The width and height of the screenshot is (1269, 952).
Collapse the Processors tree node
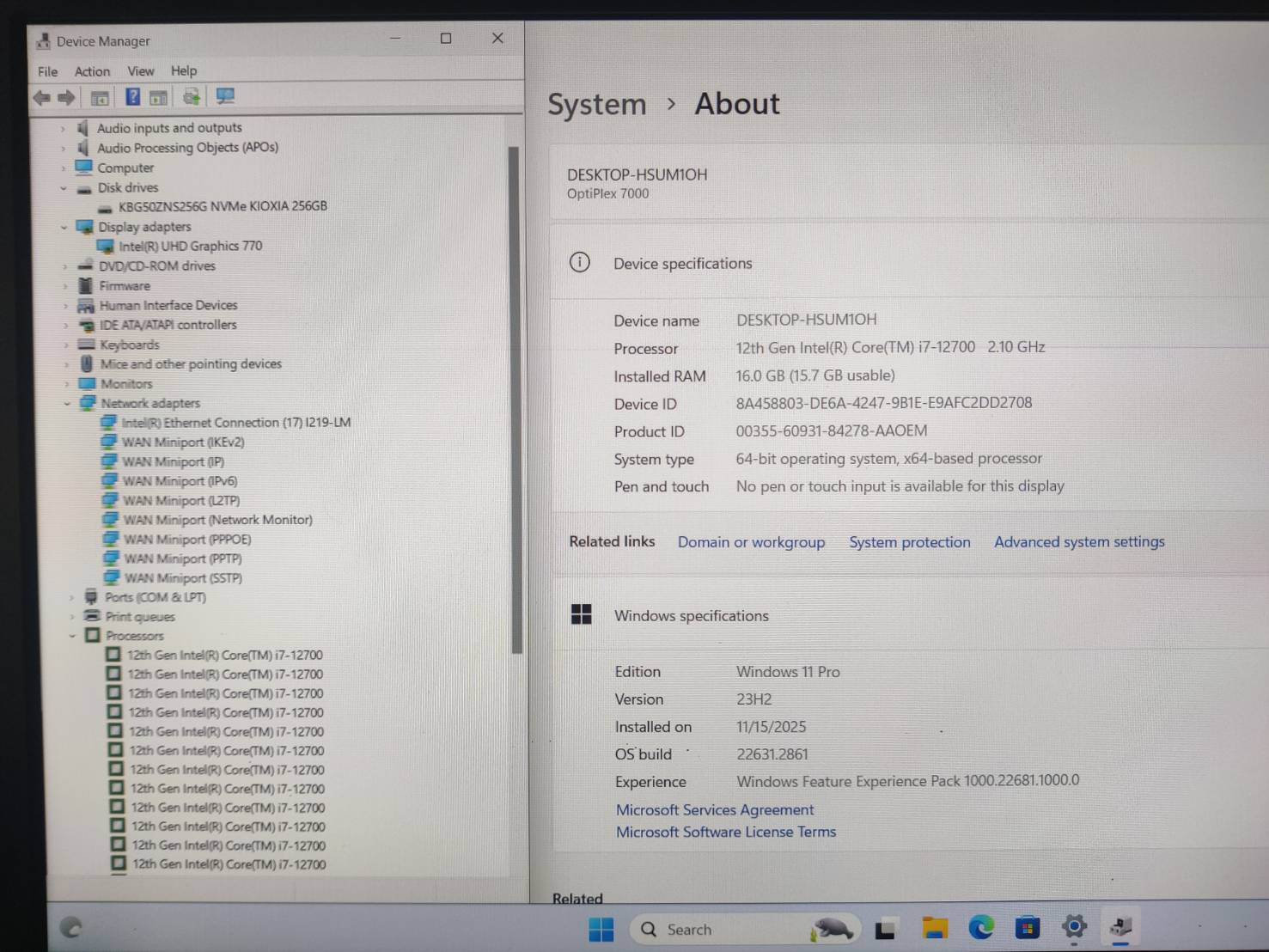tap(72, 636)
